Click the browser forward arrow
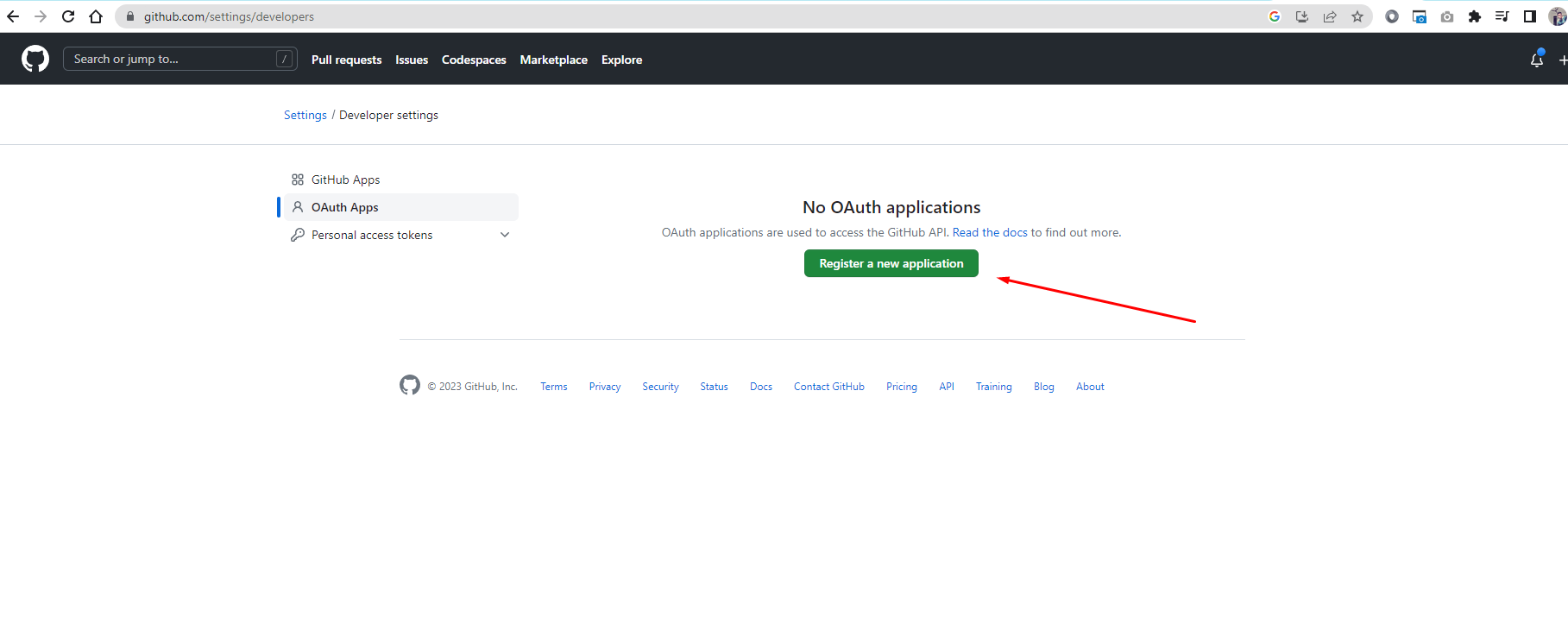The width and height of the screenshot is (1568, 643). point(41,16)
